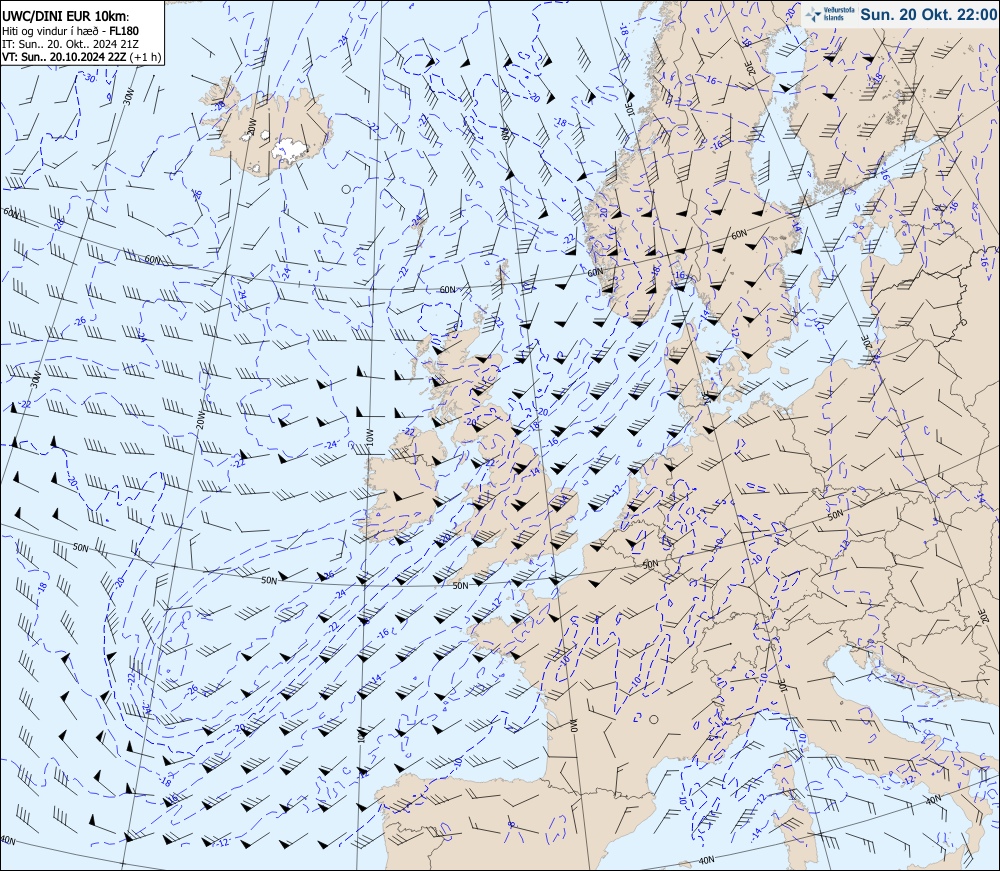1000x871 pixels.
Task: Click the '20W' meridian label over Iceland
Action: click(x=251, y=126)
